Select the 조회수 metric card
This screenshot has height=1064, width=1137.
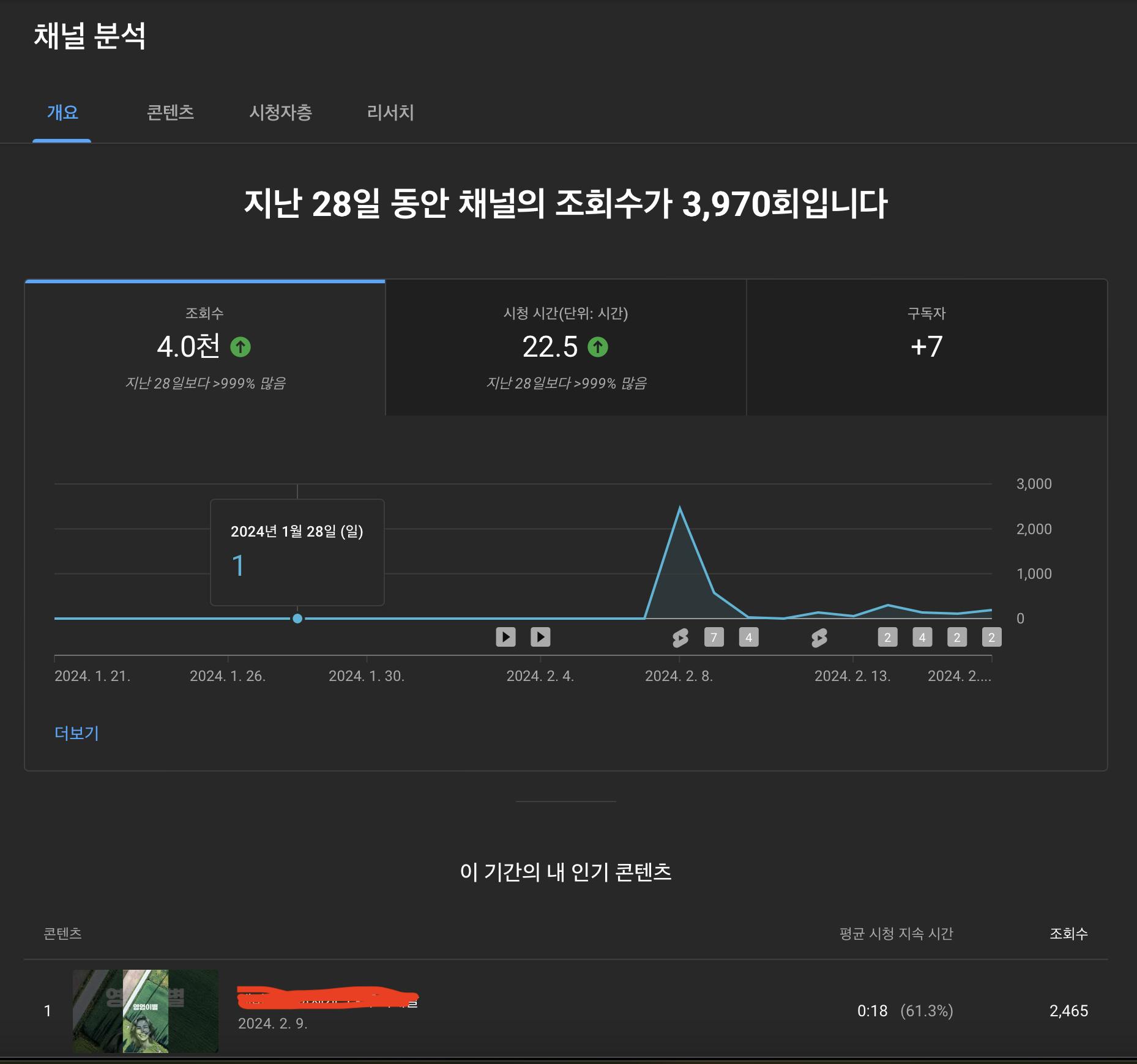point(205,348)
